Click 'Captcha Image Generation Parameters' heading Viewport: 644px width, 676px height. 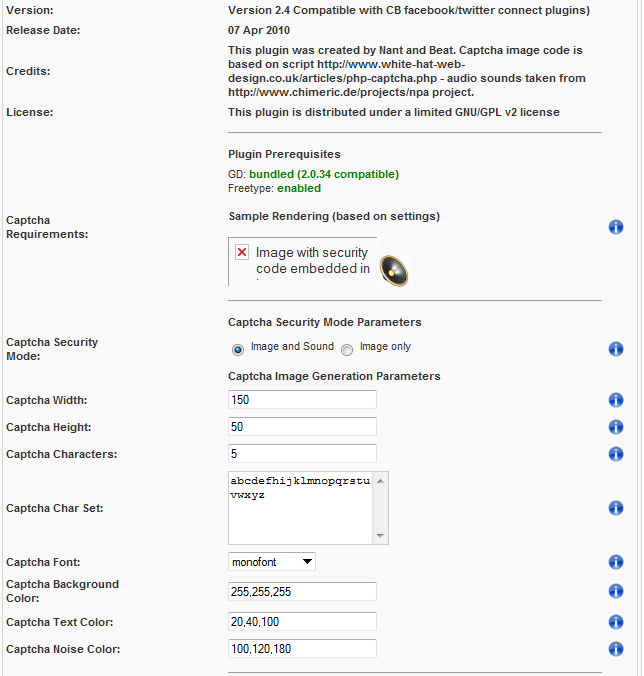(x=334, y=376)
